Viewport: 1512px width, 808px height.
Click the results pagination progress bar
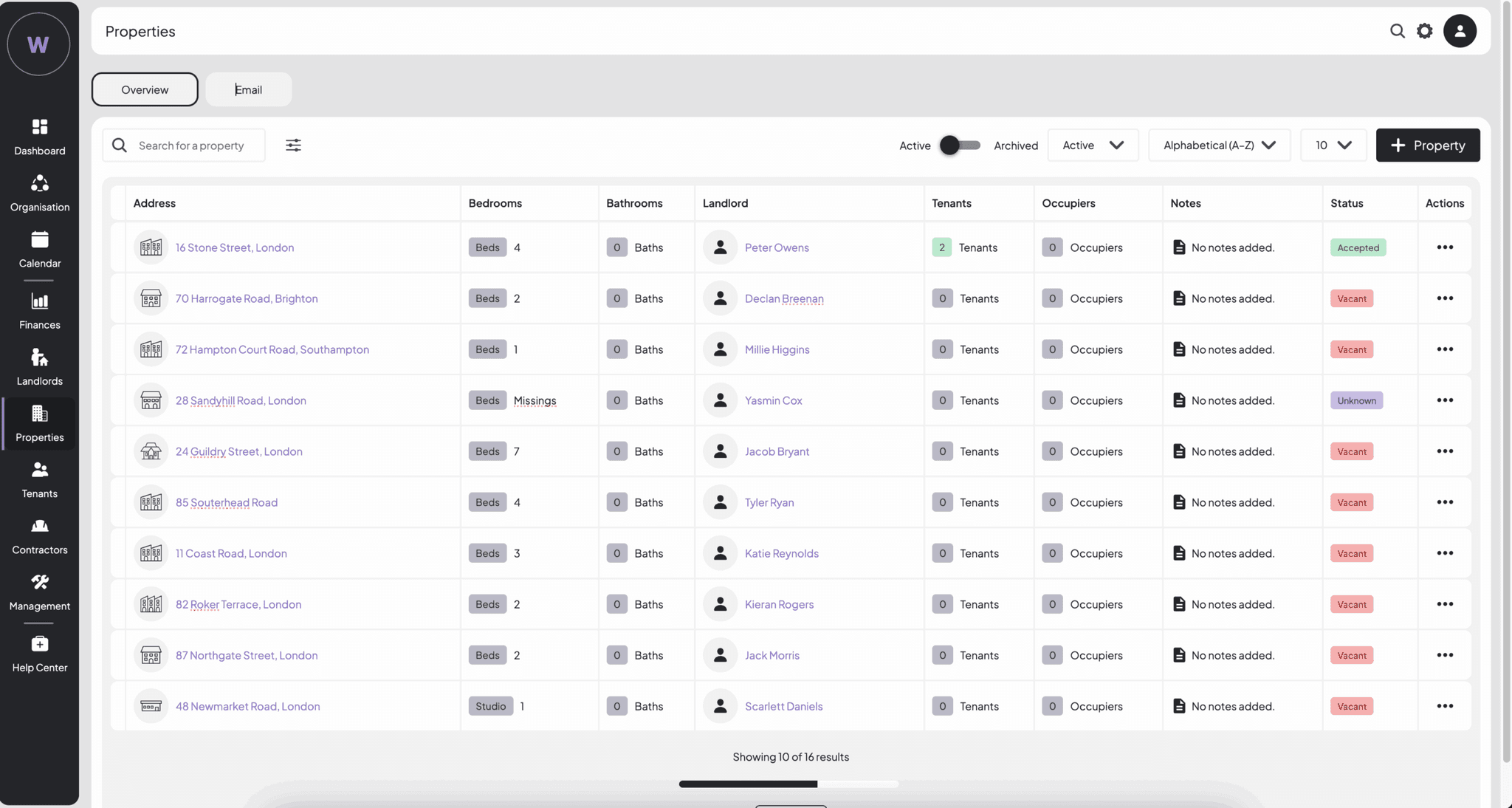[x=788, y=784]
